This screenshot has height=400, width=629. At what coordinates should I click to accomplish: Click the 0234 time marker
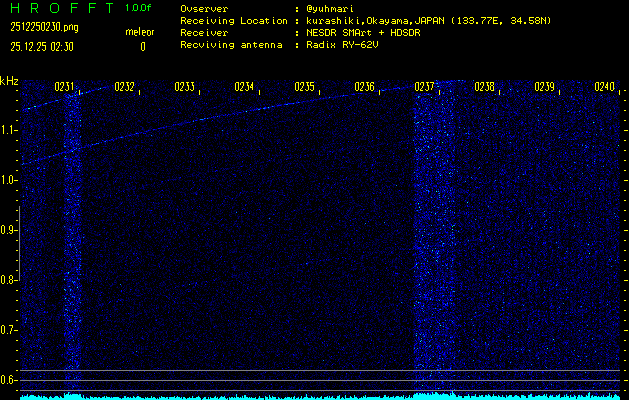coord(245,87)
